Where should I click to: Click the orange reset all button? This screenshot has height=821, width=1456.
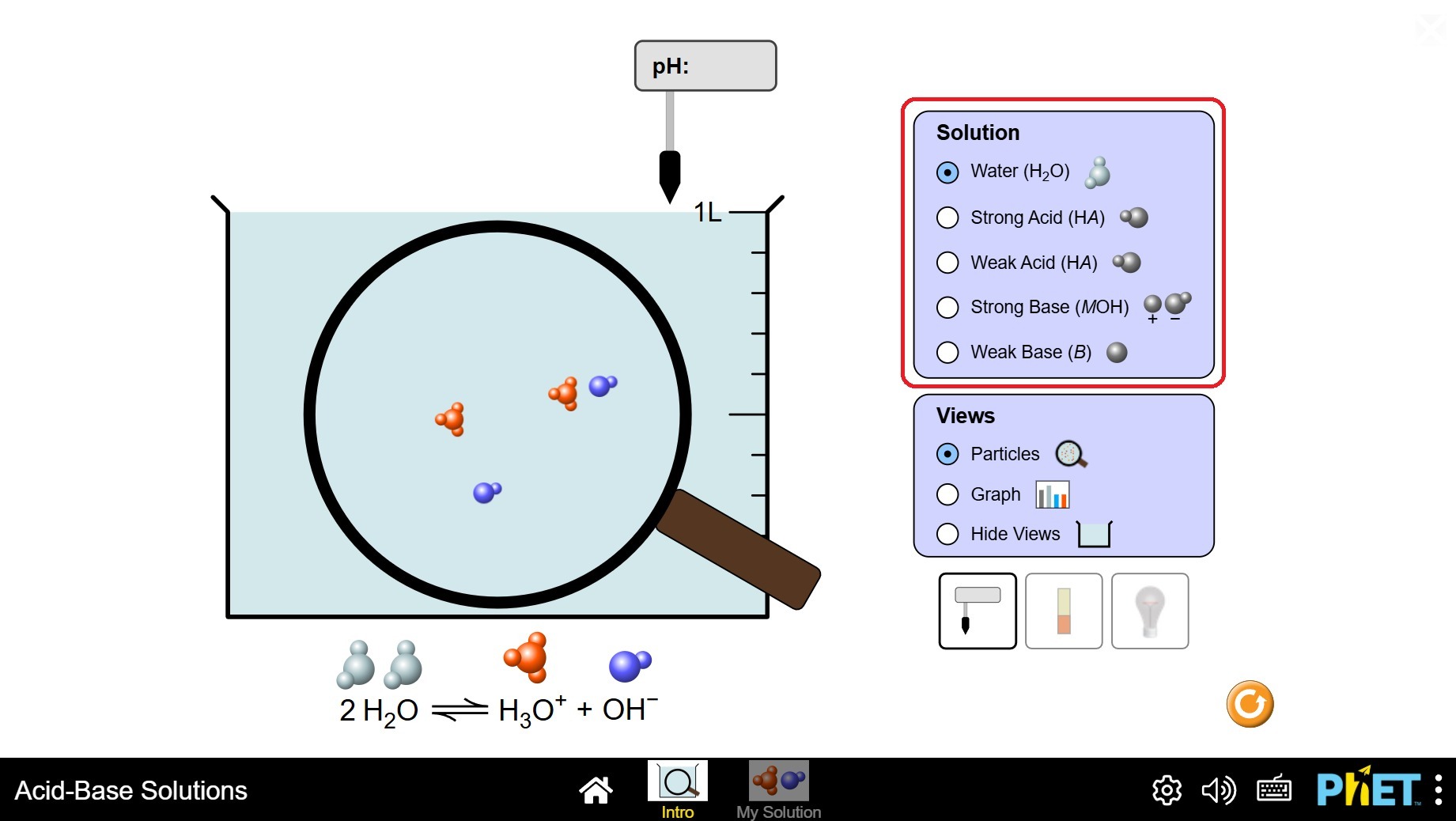click(x=1250, y=704)
